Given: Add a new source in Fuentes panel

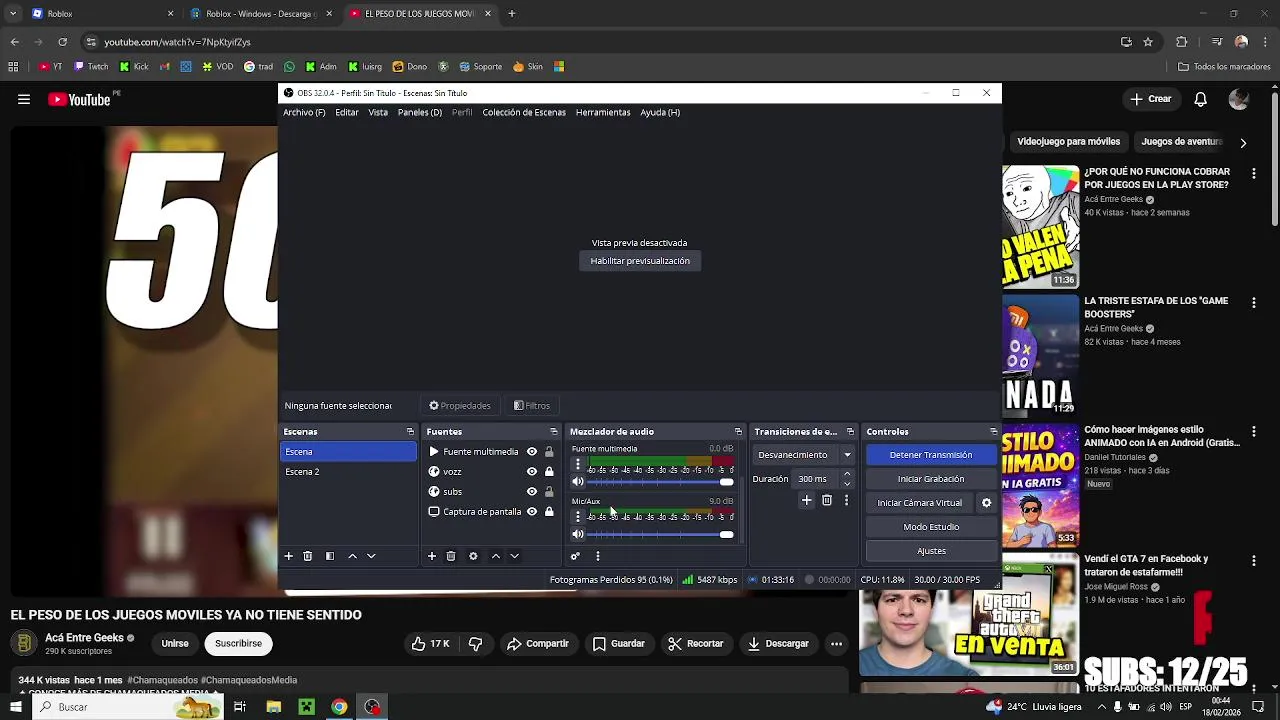Looking at the screenshot, I should (432, 556).
